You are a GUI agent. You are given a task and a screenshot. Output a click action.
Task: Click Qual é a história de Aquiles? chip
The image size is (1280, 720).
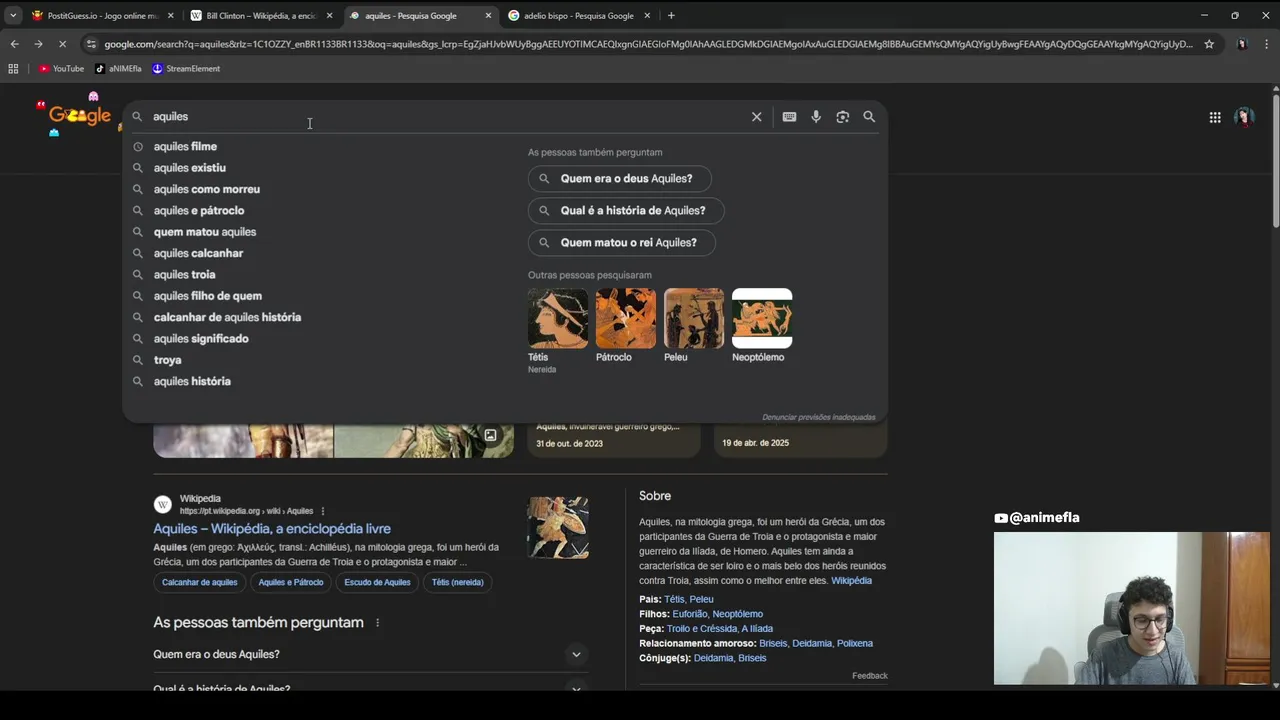pyautogui.click(x=626, y=211)
